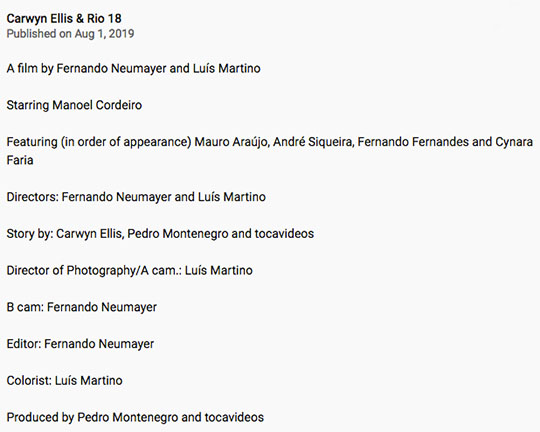Screen dimensions: 540x432
Task: Click the 'Directors:' label
Action: pos(32,197)
